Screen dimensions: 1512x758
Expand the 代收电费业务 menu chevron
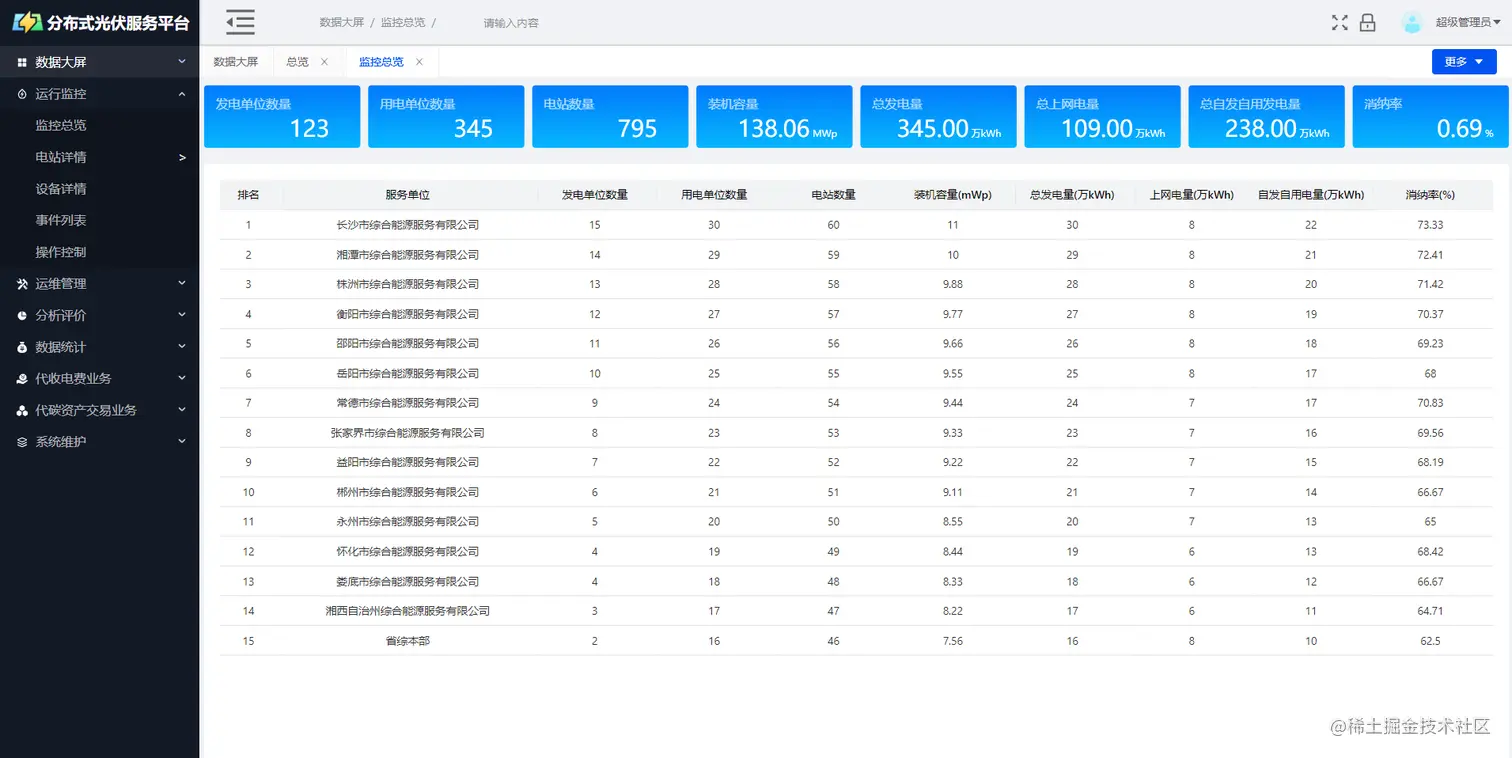point(182,379)
